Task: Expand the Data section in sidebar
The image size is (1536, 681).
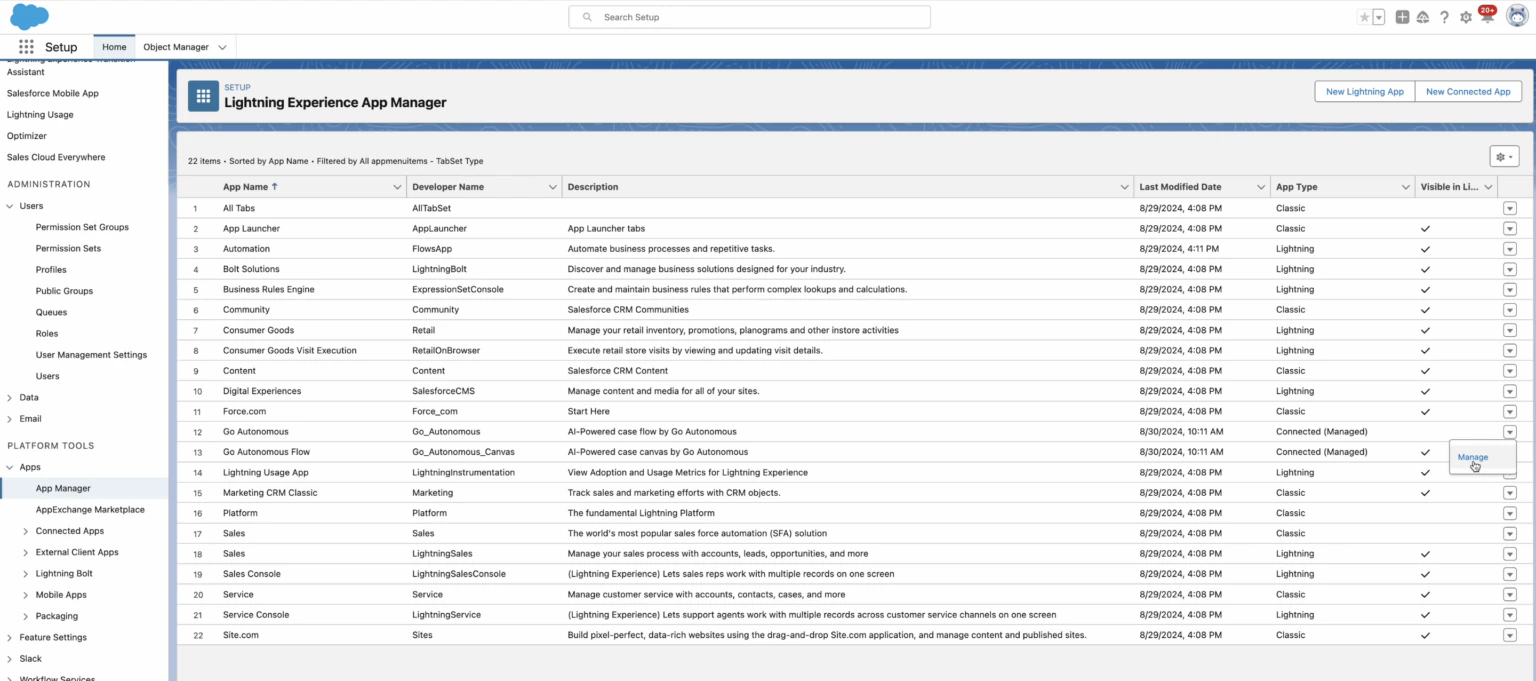Action: click(10, 397)
